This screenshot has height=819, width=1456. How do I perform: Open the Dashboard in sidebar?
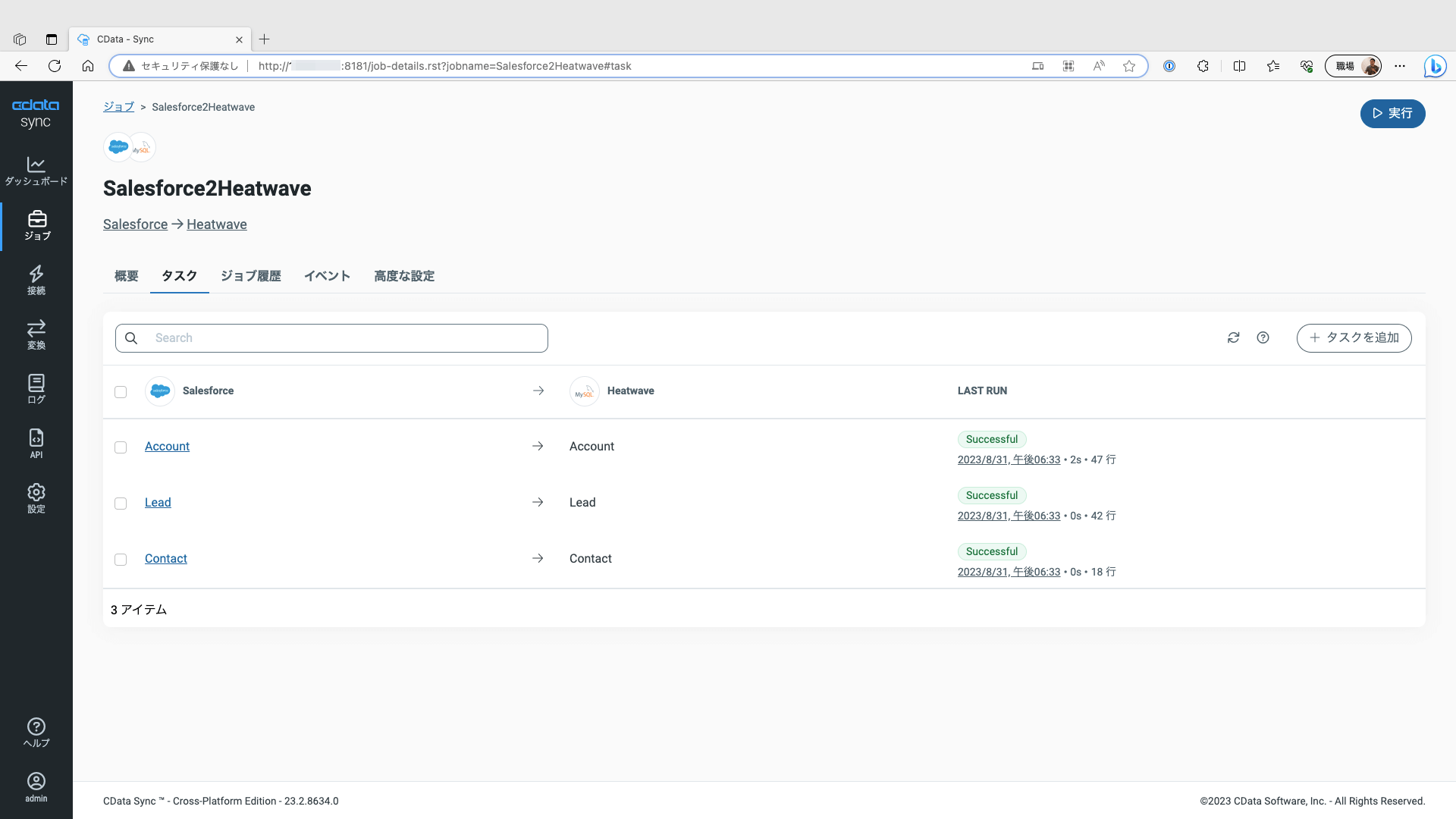[x=36, y=171]
